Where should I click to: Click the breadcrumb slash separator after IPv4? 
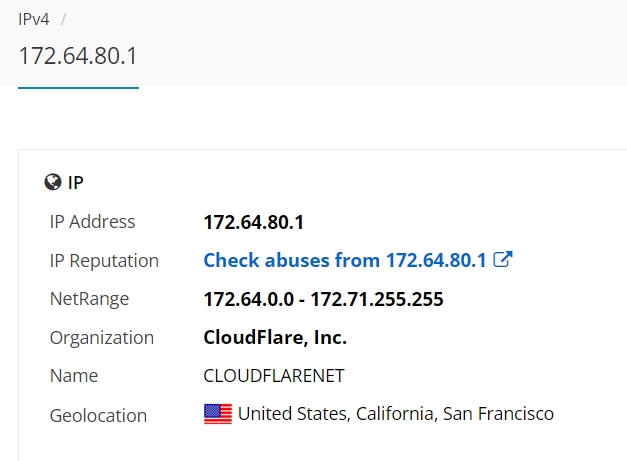tap(63, 19)
